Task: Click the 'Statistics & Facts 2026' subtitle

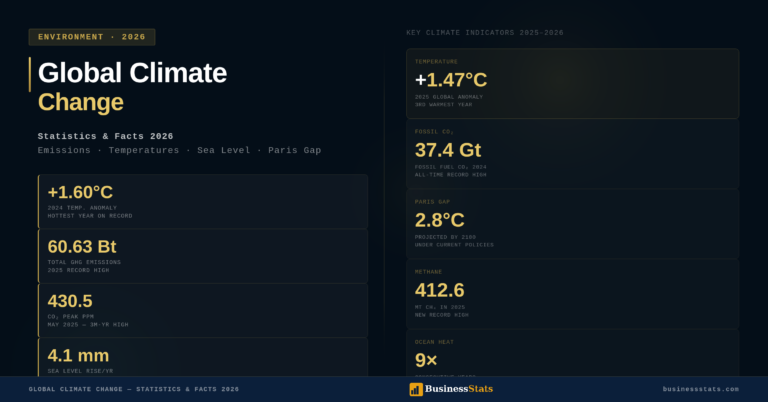Action: coord(105,136)
